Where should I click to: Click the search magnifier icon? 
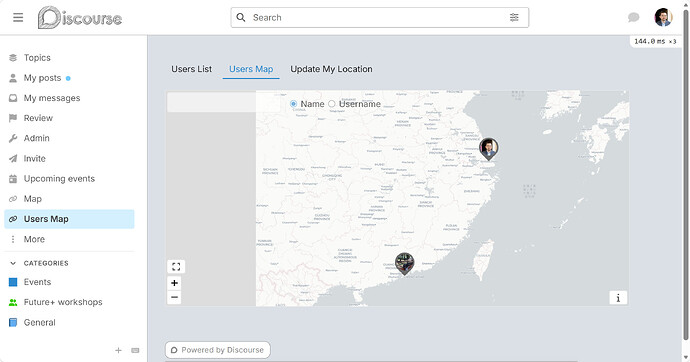coord(241,18)
